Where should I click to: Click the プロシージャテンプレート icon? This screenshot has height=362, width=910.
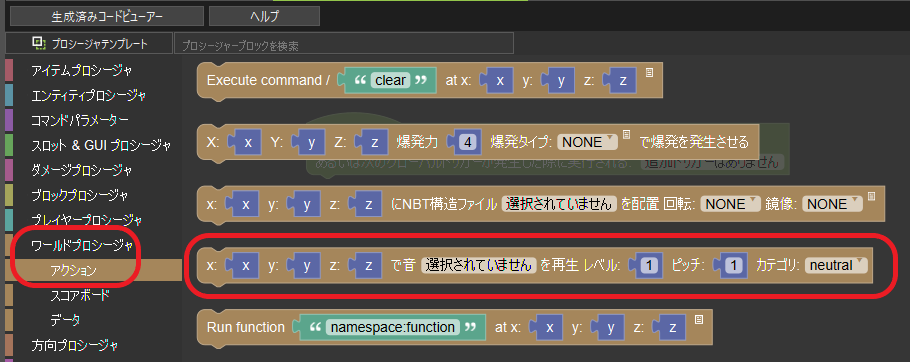click(x=39, y=43)
